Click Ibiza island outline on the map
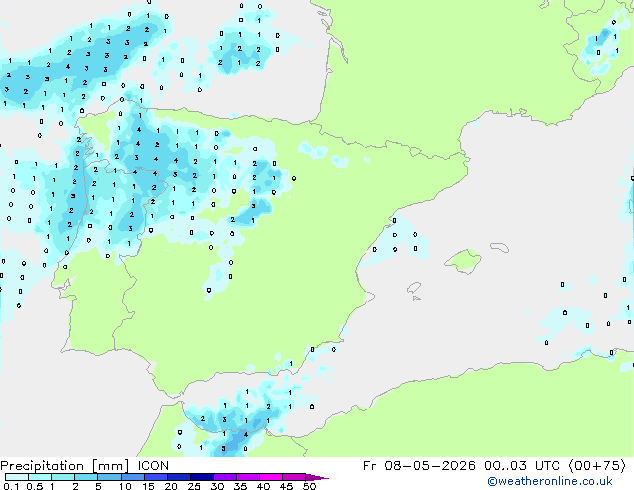The image size is (634, 490). click(414, 288)
